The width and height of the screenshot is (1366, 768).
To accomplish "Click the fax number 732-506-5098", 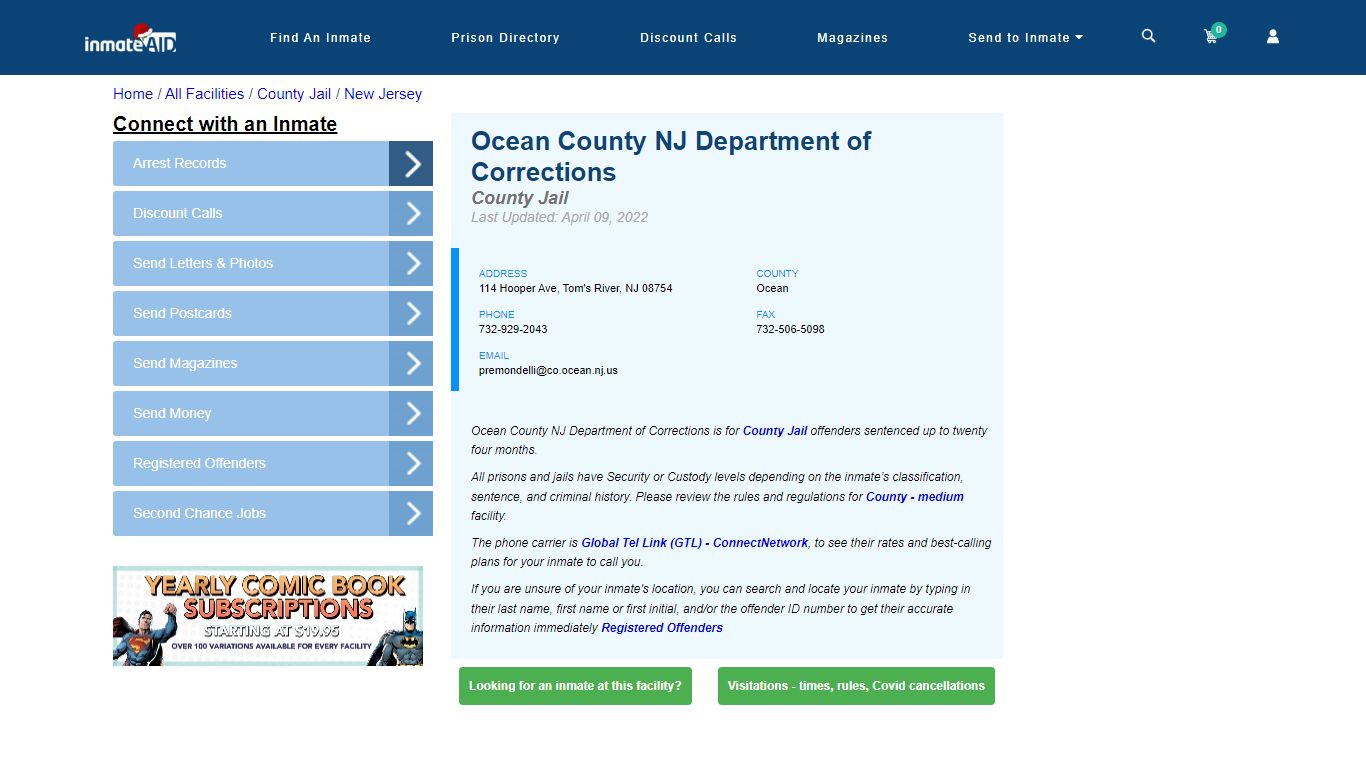I will (790, 329).
